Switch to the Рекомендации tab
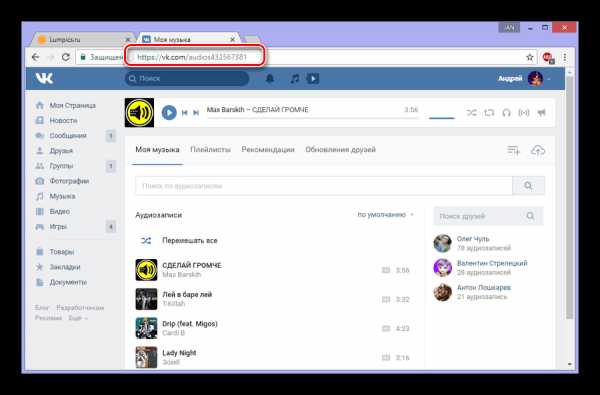The width and height of the screenshot is (600, 395). tap(268, 150)
